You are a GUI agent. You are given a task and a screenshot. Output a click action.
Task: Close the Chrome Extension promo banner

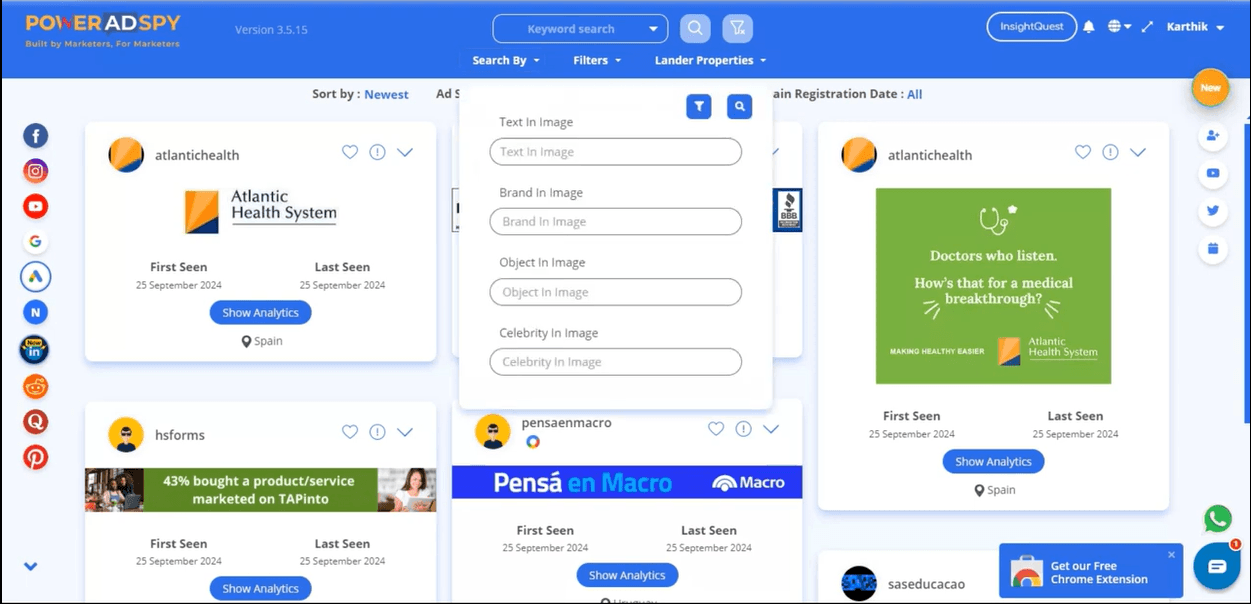[1171, 554]
